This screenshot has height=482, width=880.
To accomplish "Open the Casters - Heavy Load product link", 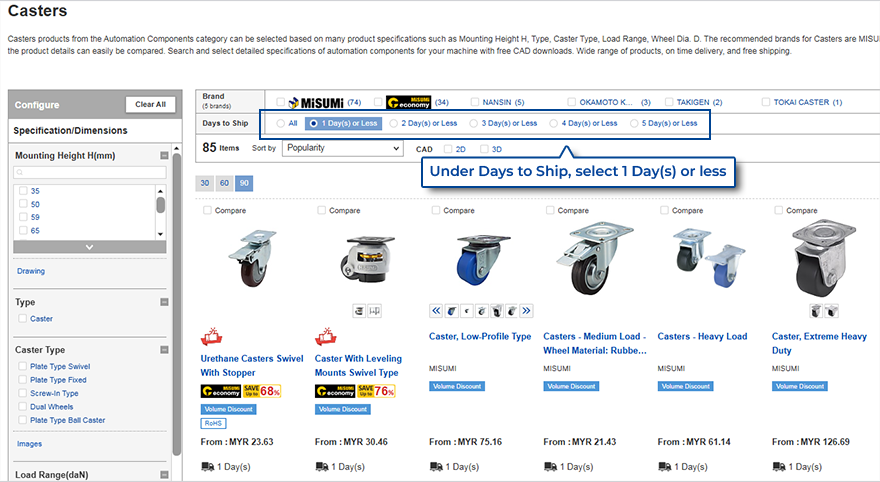I will [x=702, y=336].
